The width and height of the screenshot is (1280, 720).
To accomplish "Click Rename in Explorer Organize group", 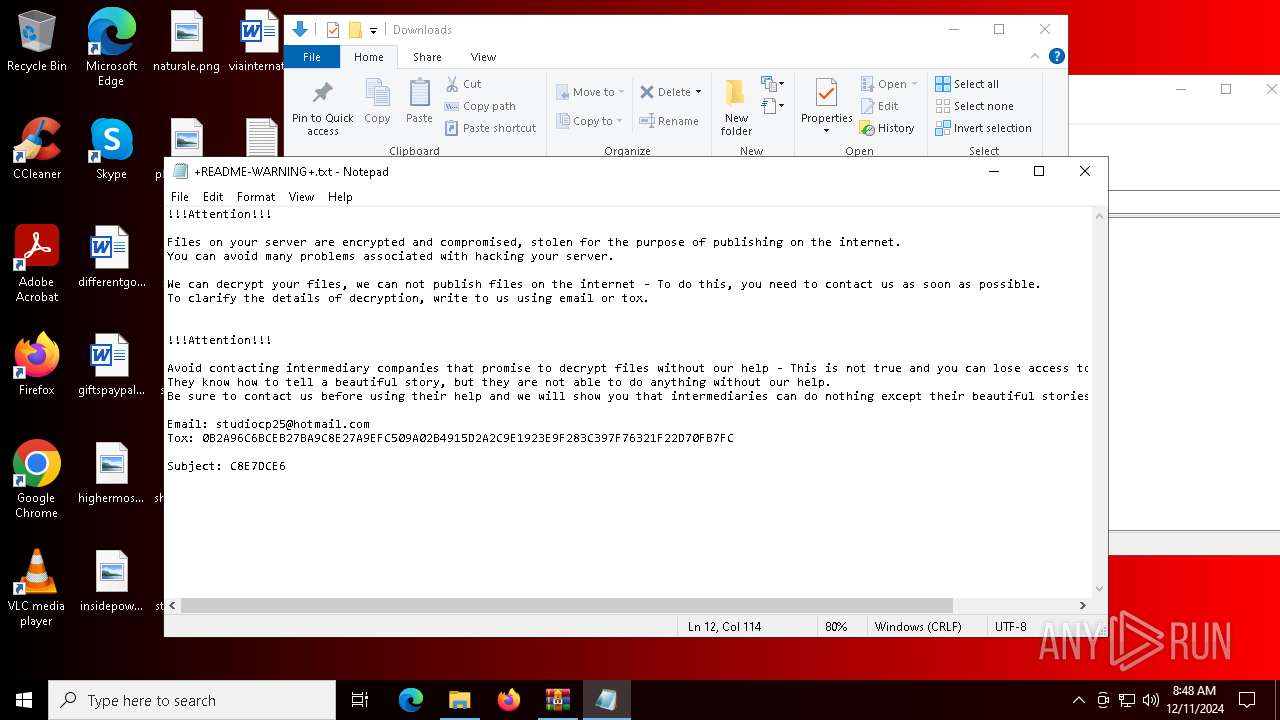I will (669, 121).
